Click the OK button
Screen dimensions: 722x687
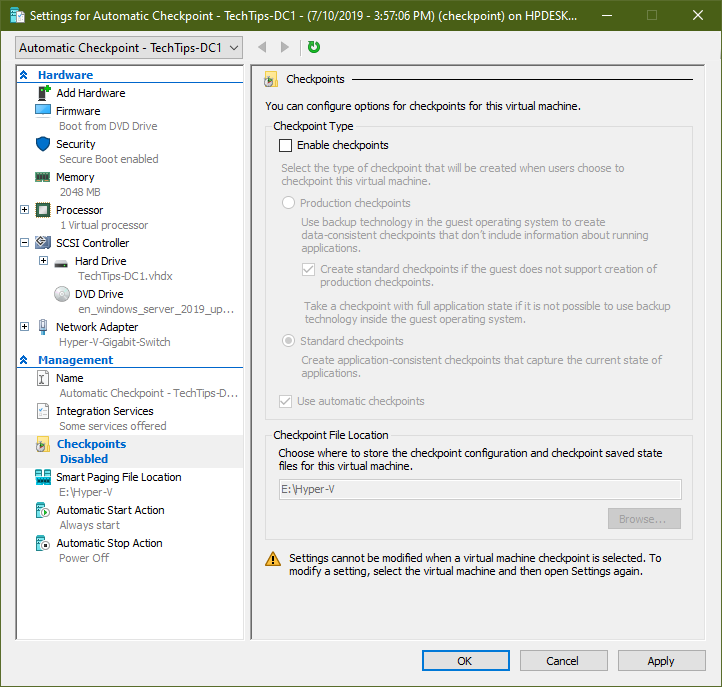(466, 661)
